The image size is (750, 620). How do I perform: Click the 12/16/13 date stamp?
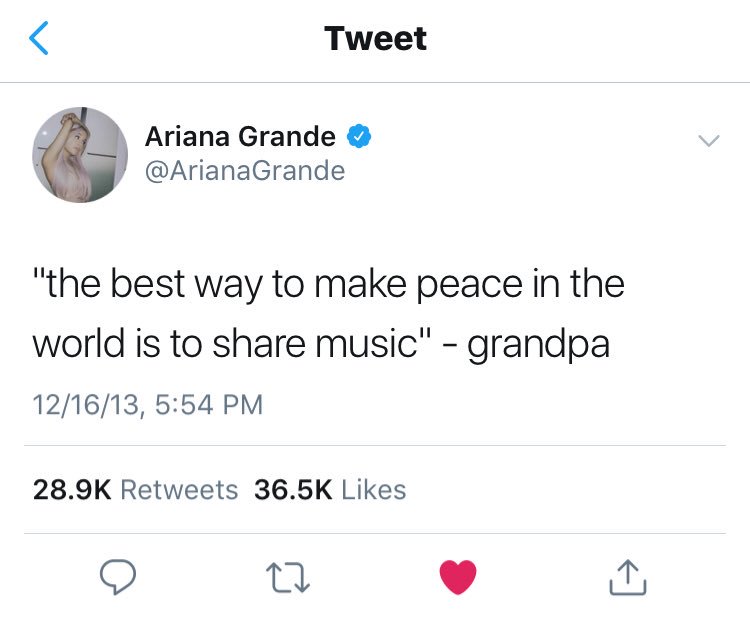(87, 405)
